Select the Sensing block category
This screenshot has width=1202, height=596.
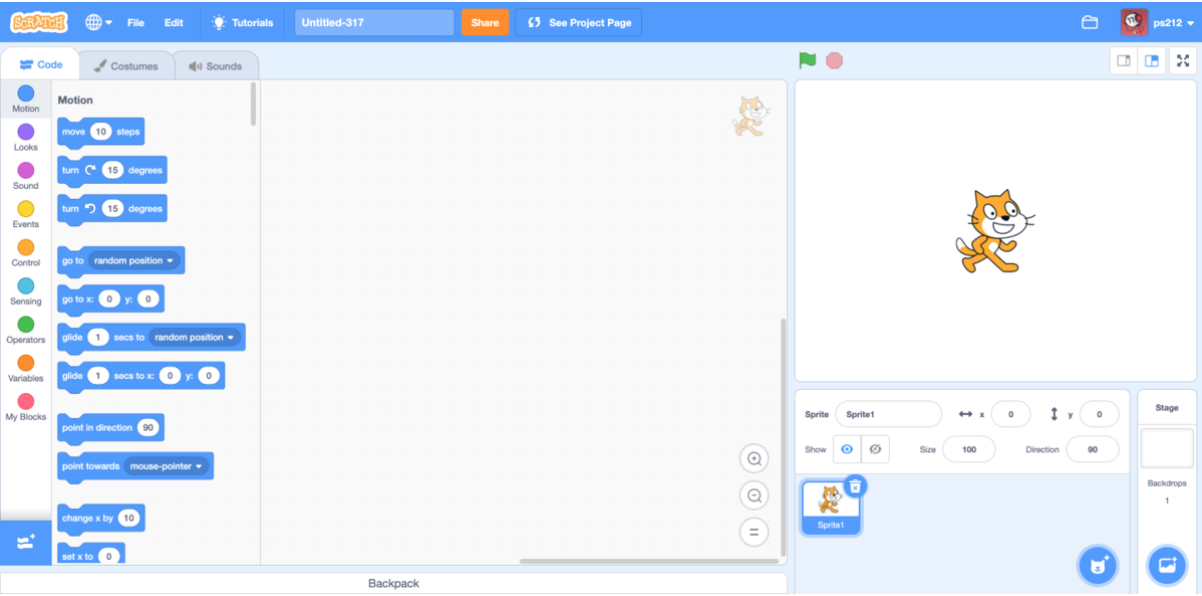point(26,291)
